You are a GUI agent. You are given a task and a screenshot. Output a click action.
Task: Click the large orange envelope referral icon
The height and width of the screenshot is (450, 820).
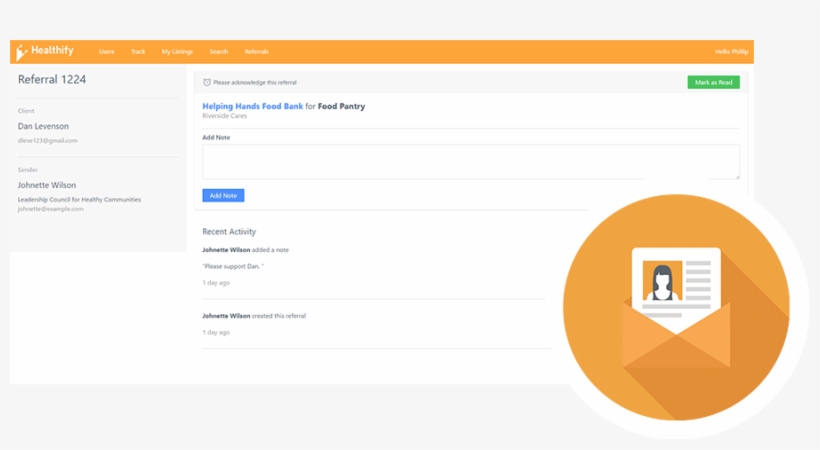pyautogui.click(x=676, y=308)
